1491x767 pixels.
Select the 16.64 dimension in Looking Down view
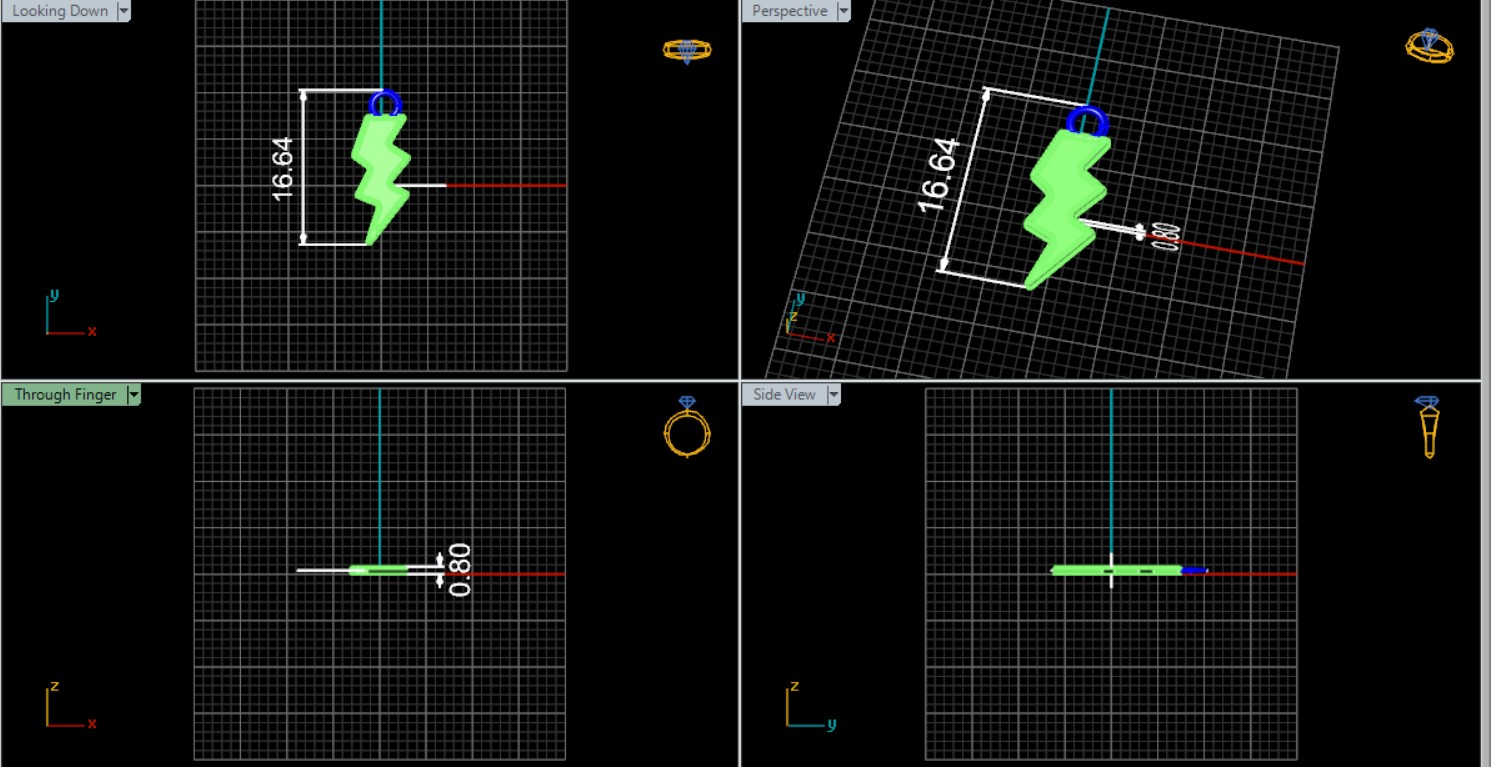coord(283,168)
